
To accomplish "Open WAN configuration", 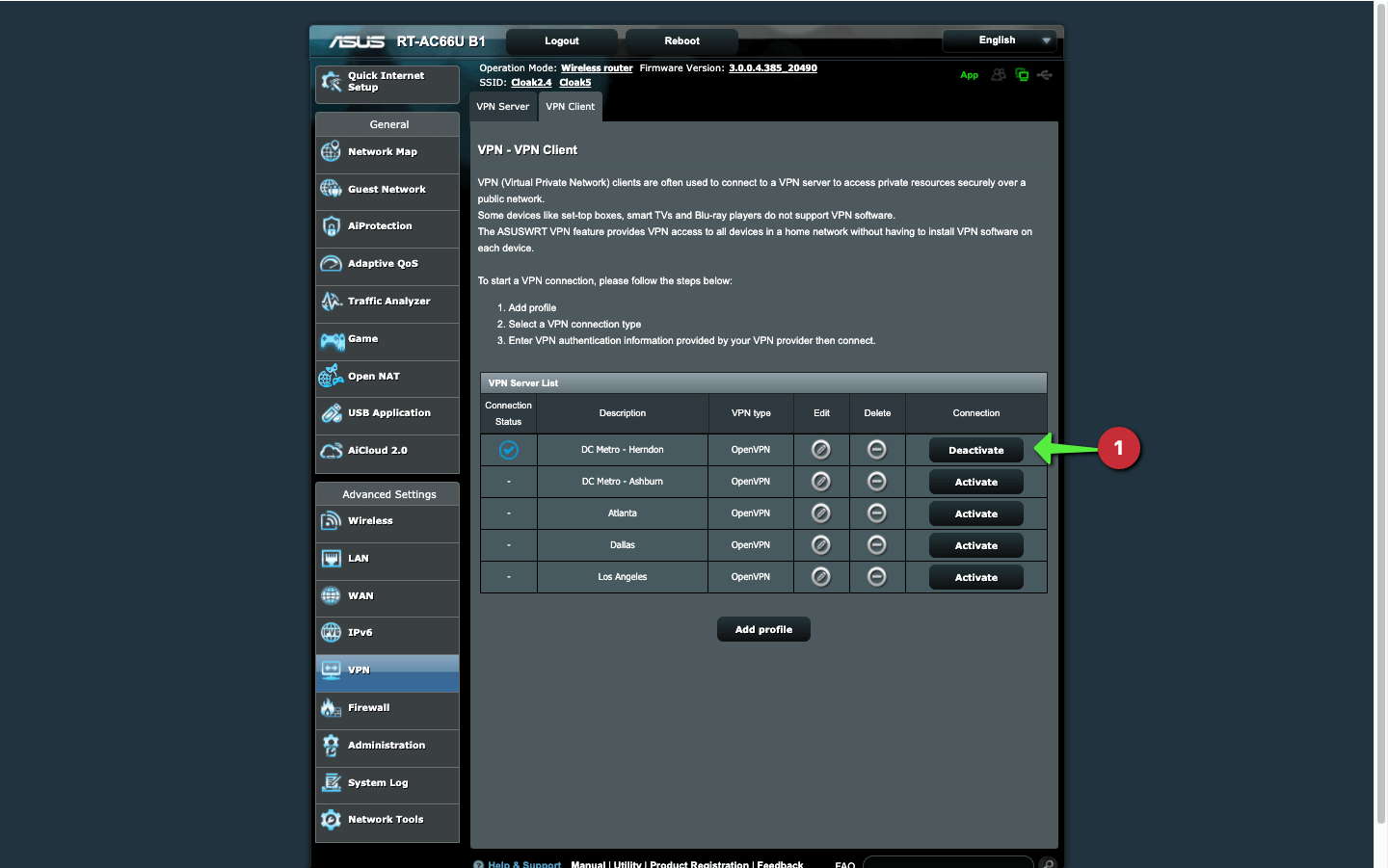I will (387, 596).
